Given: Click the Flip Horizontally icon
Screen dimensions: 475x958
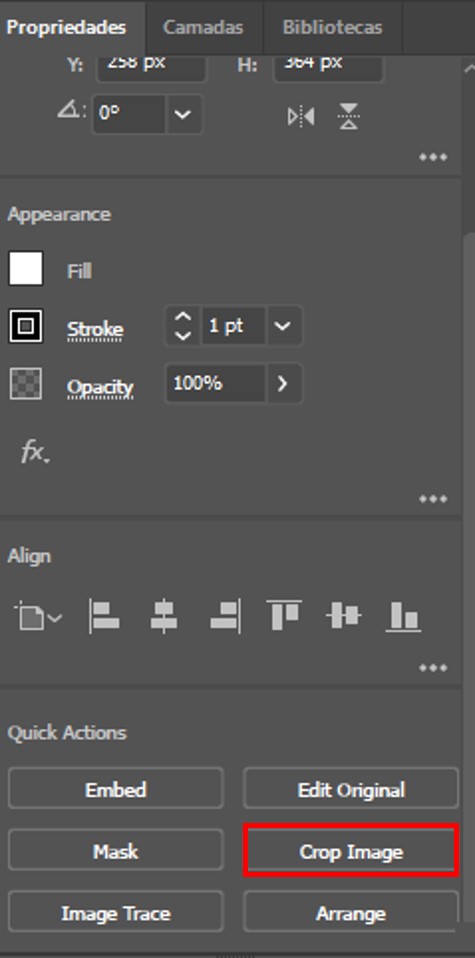Looking at the screenshot, I should [x=301, y=116].
